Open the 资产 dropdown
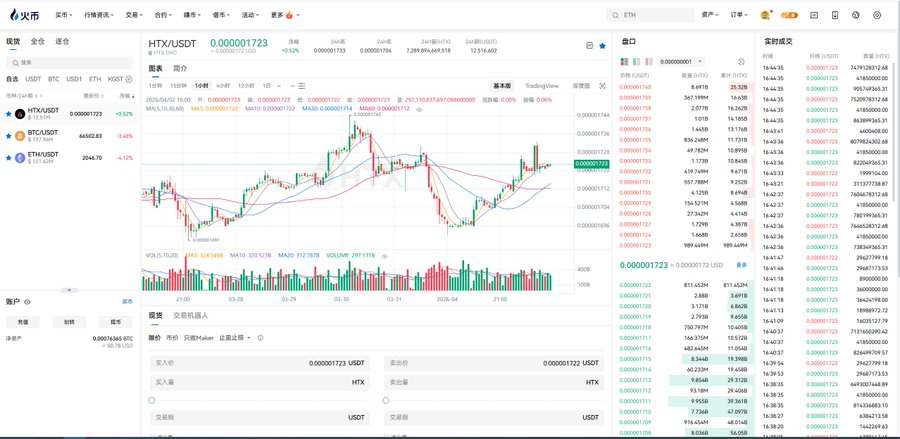 coord(710,15)
